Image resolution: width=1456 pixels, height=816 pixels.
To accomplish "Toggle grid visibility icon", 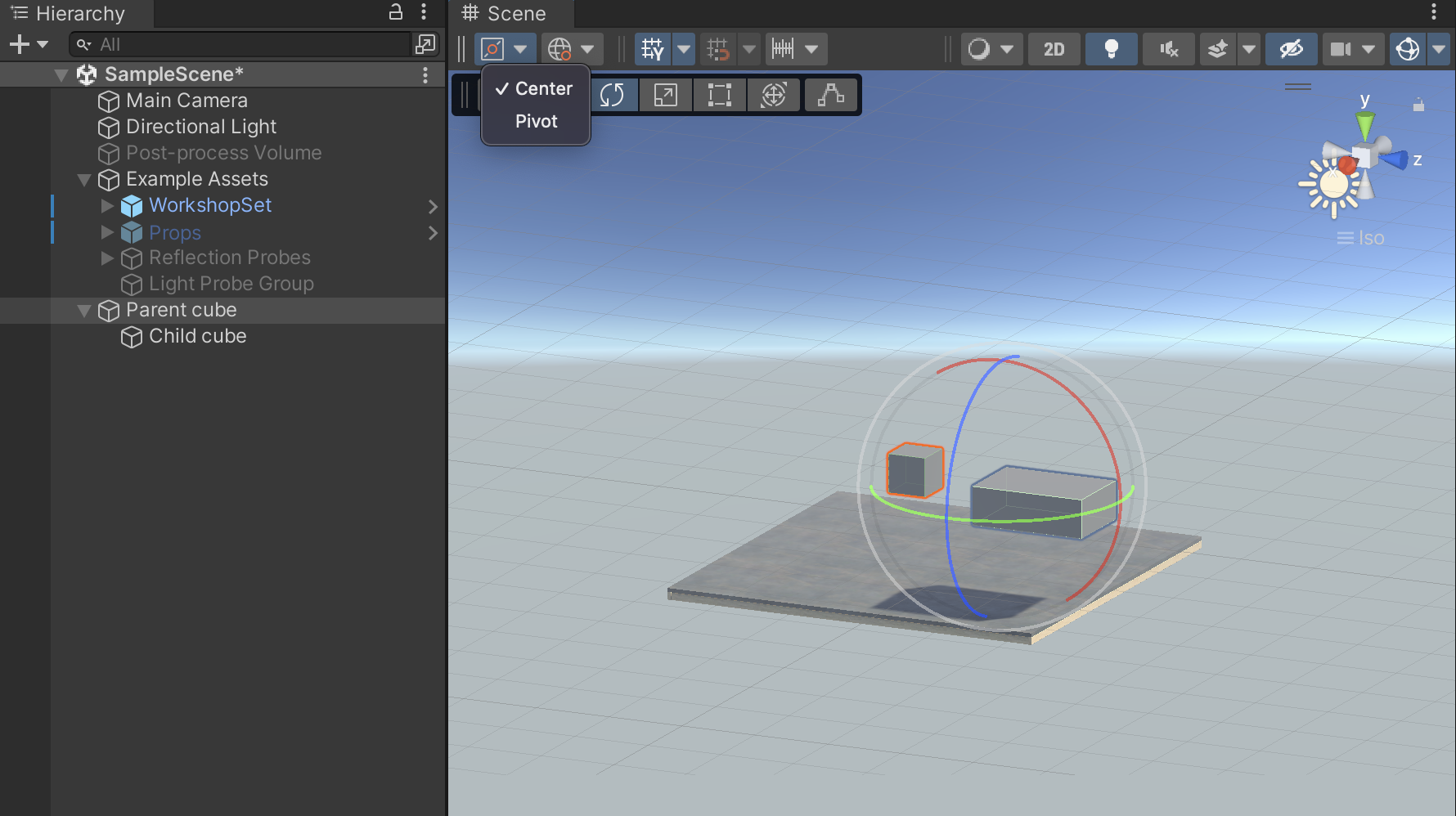I will 652,49.
